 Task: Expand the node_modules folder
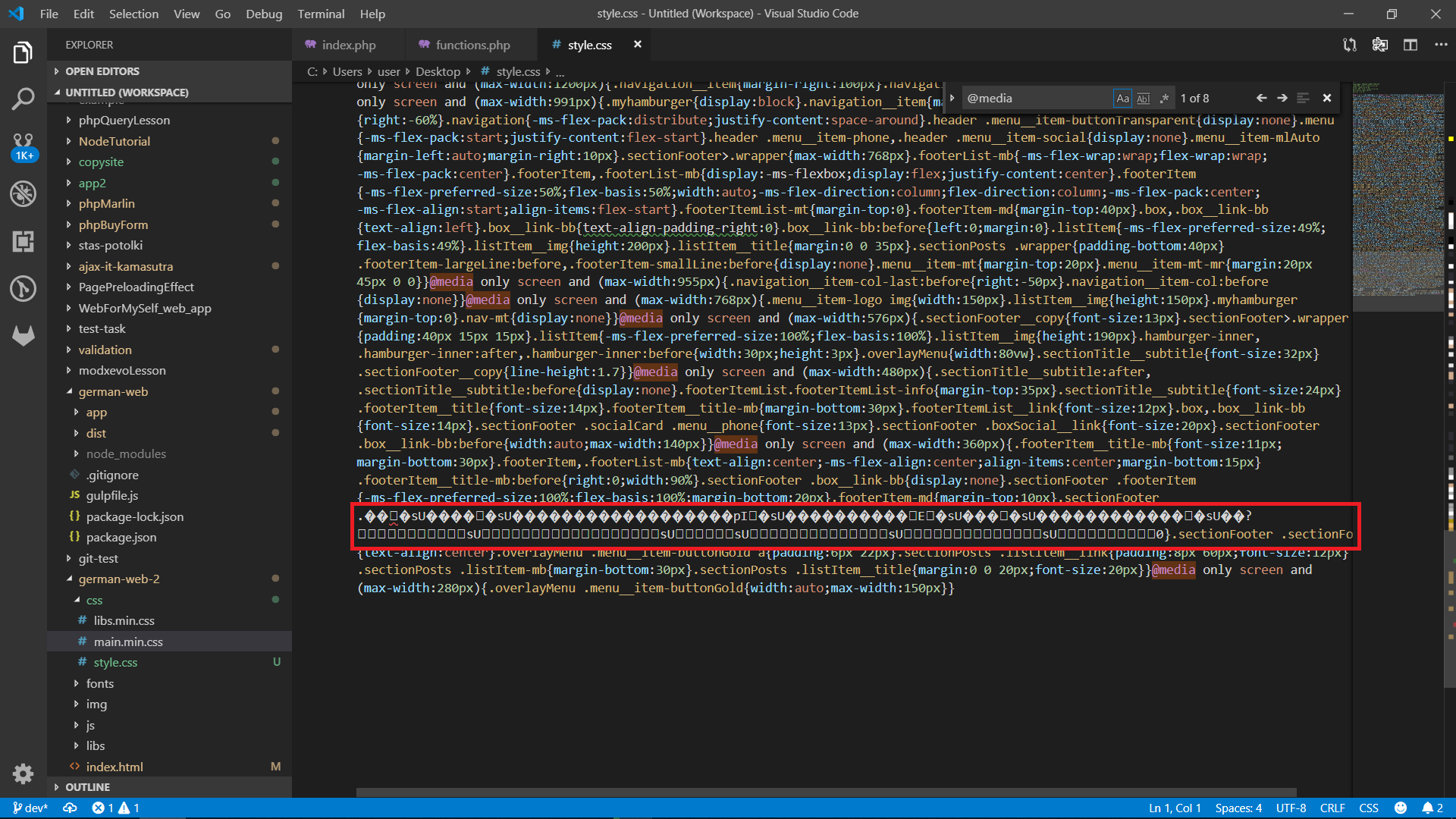[170, 453]
